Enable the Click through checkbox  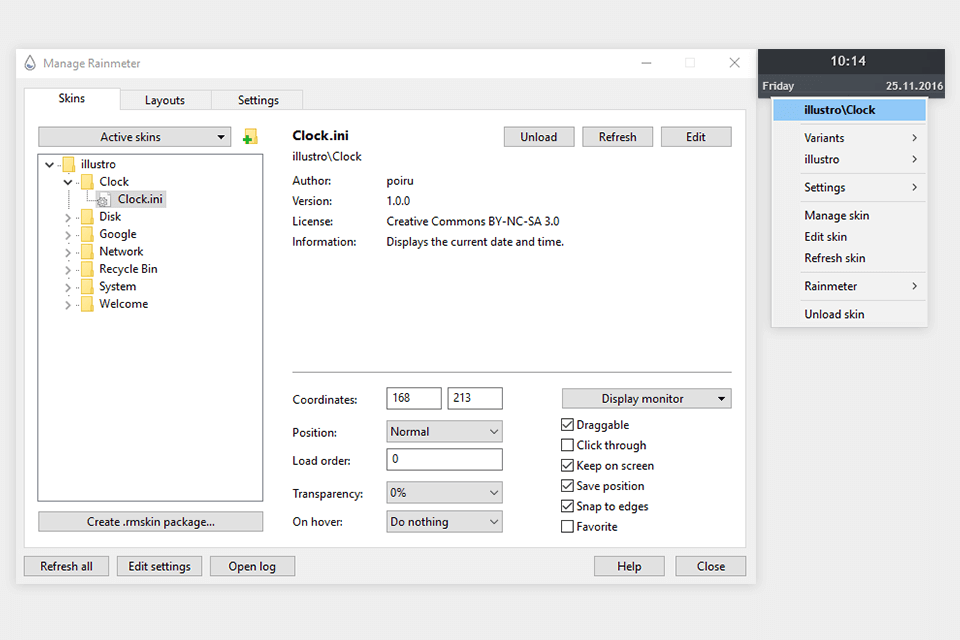click(x=568, y=445)
